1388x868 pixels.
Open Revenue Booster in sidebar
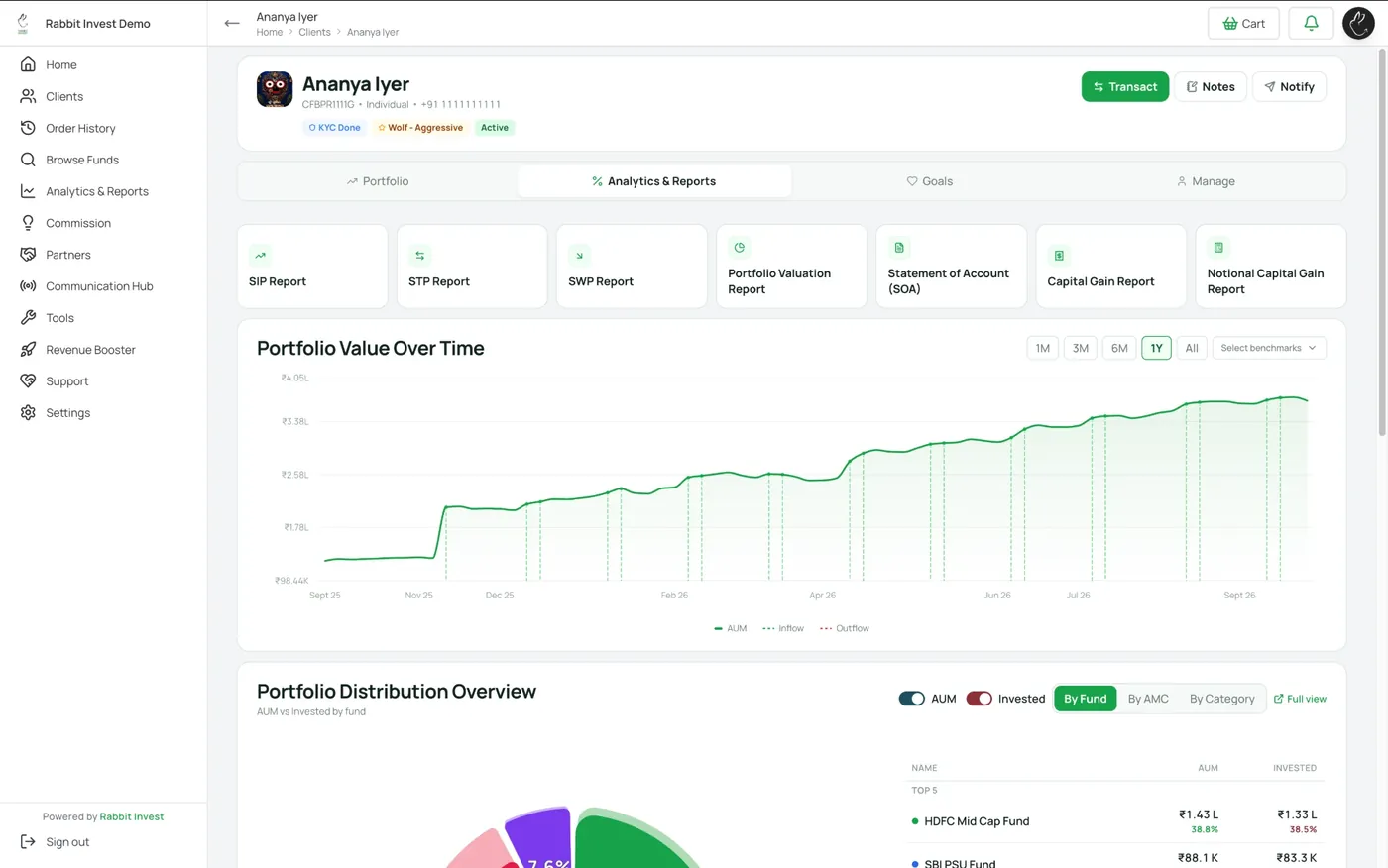tap(90, 350)
